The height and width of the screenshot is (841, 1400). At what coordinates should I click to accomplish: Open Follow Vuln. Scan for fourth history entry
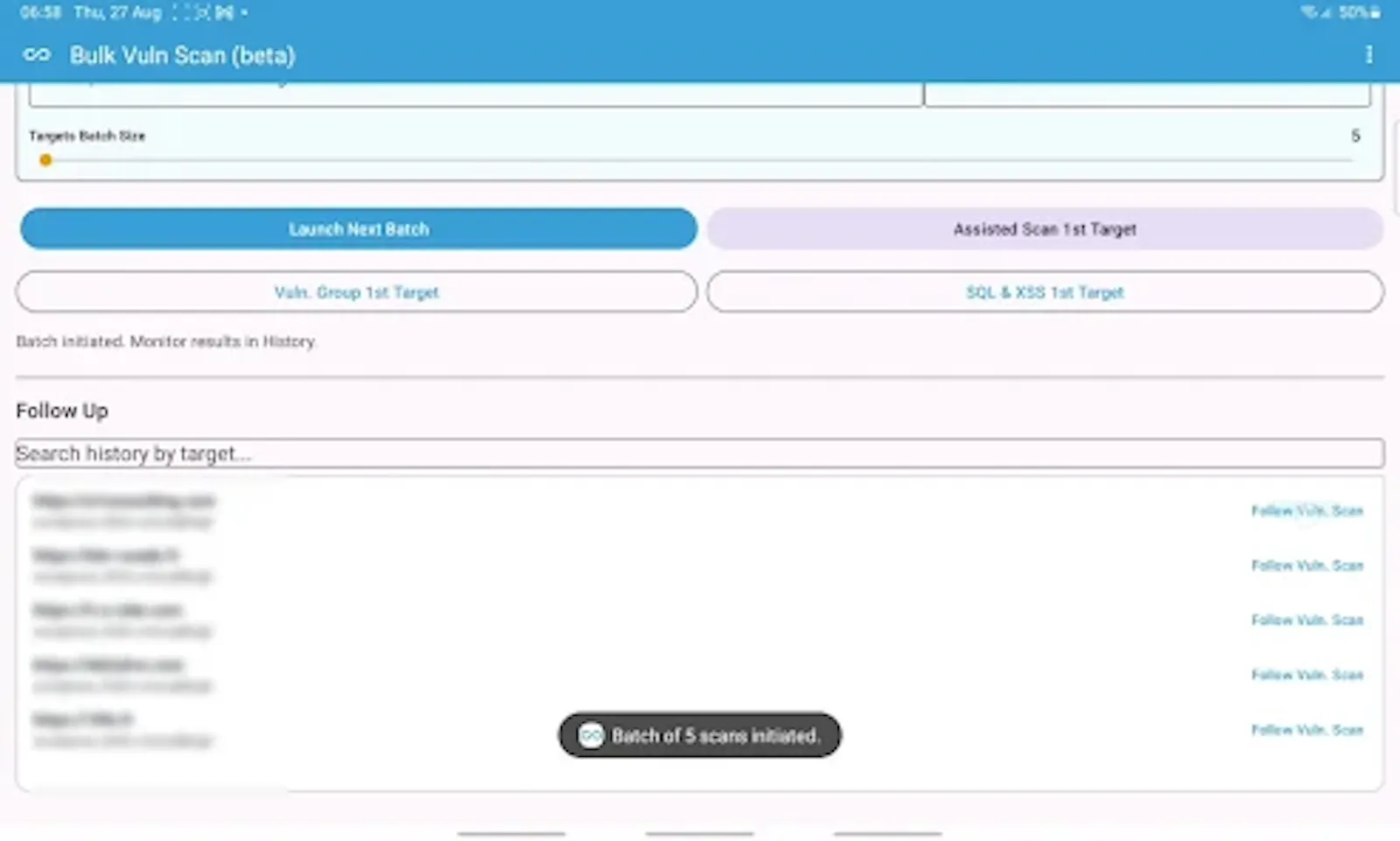1307,676
